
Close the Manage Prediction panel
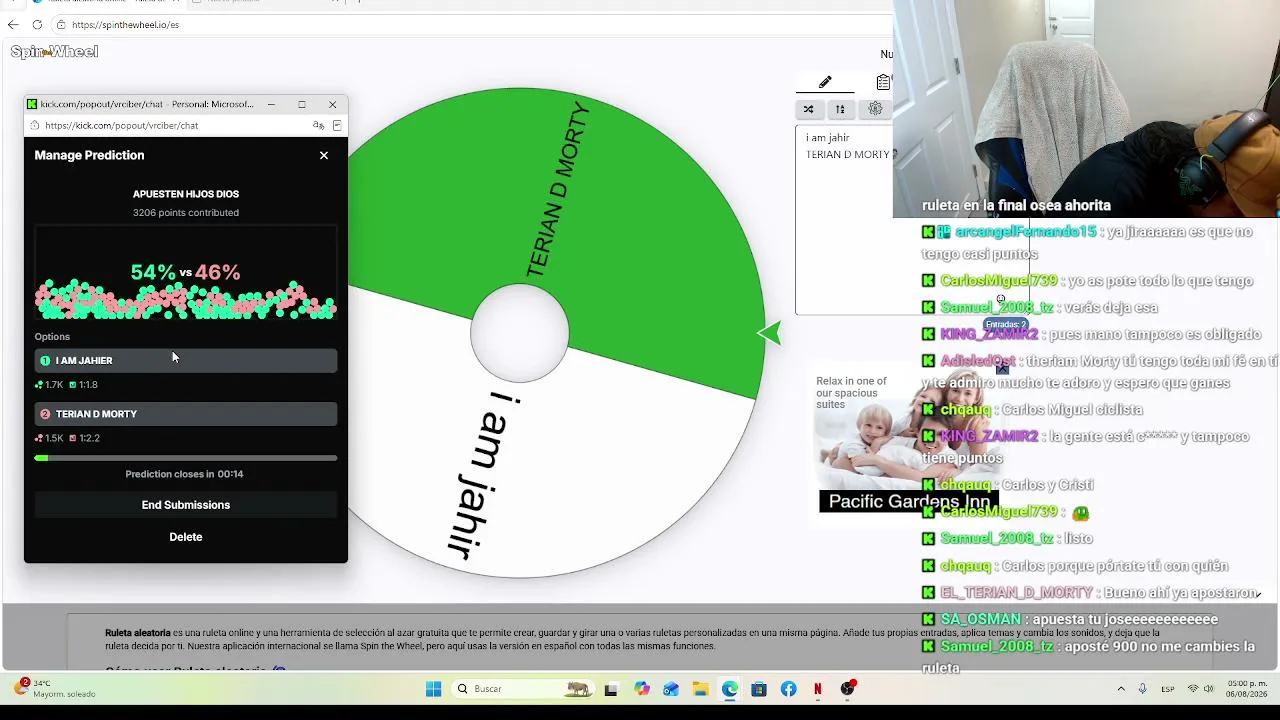click(324, 155)
